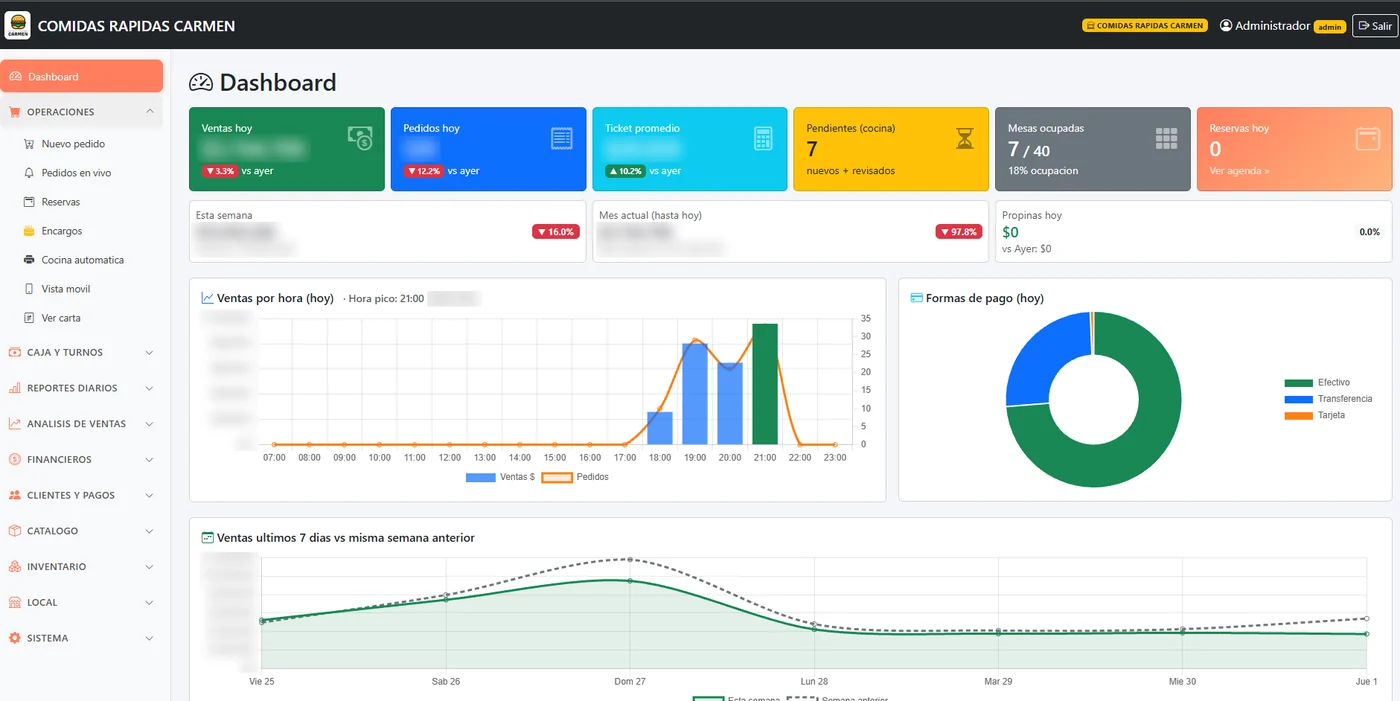Click the Administrador username in header
Viewport: 1400px width, 701px height.
coord(1272,26)
